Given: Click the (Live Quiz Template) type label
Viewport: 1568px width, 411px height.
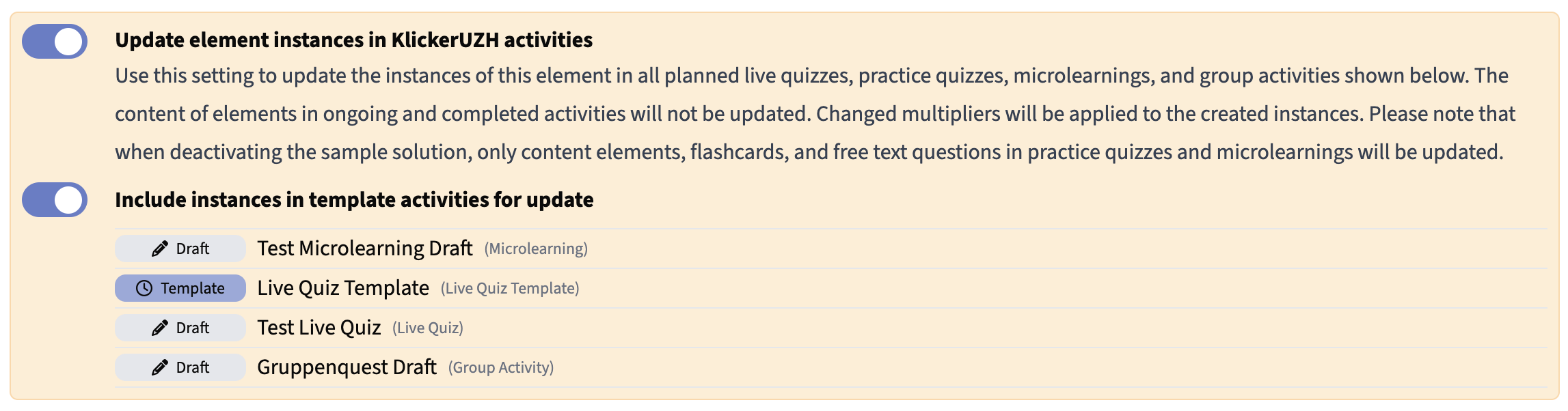Looking at the screenshot, I should point(510,289).
